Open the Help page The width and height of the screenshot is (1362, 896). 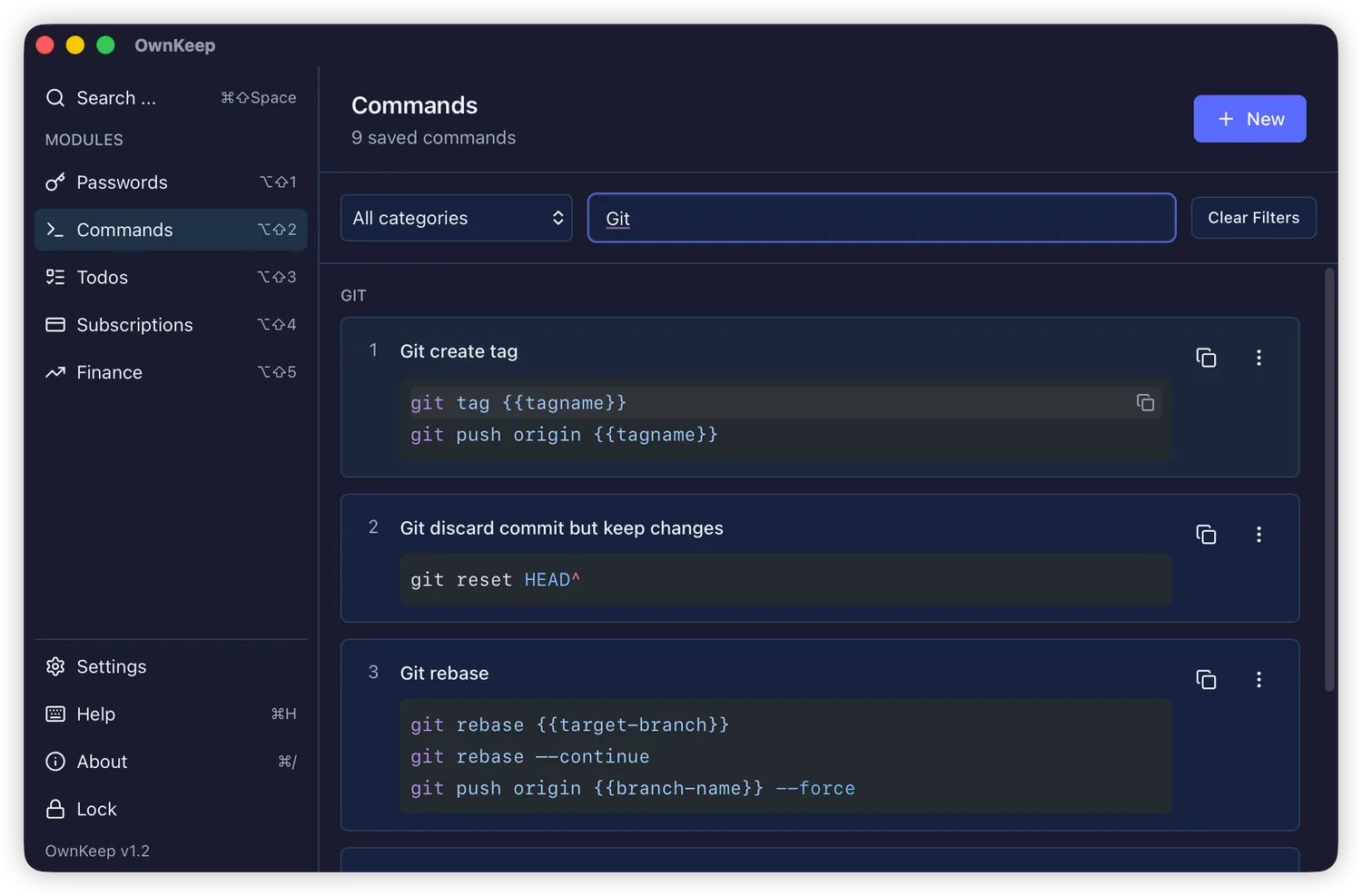[x=171, y=714]
